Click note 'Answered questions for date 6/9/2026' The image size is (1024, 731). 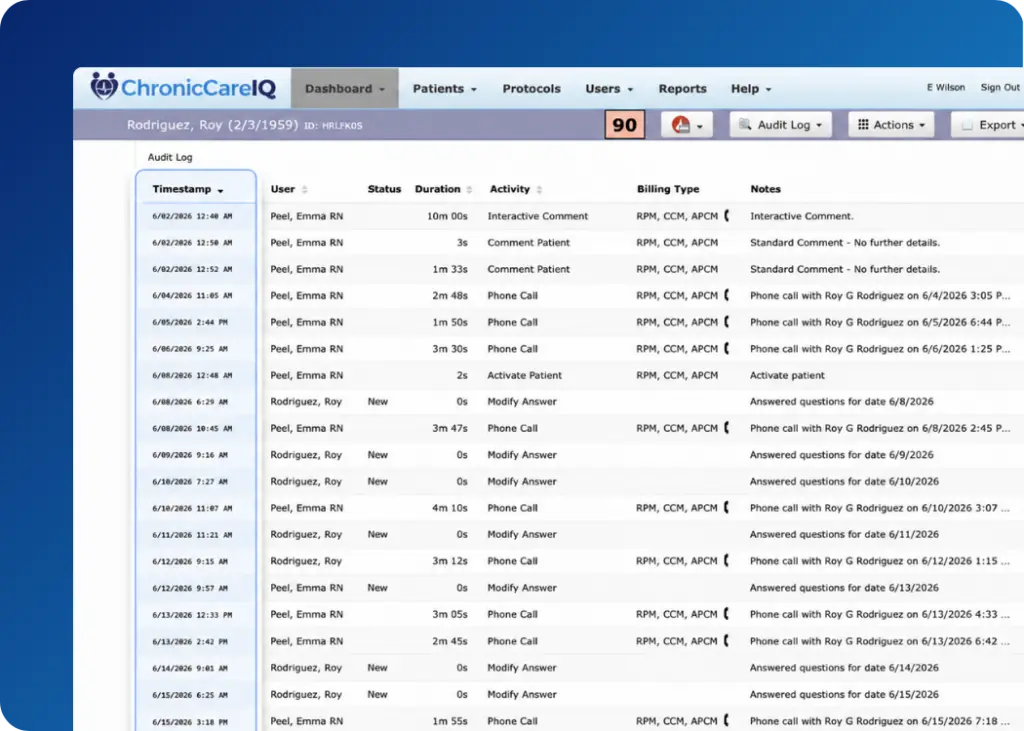coord(842,455)
